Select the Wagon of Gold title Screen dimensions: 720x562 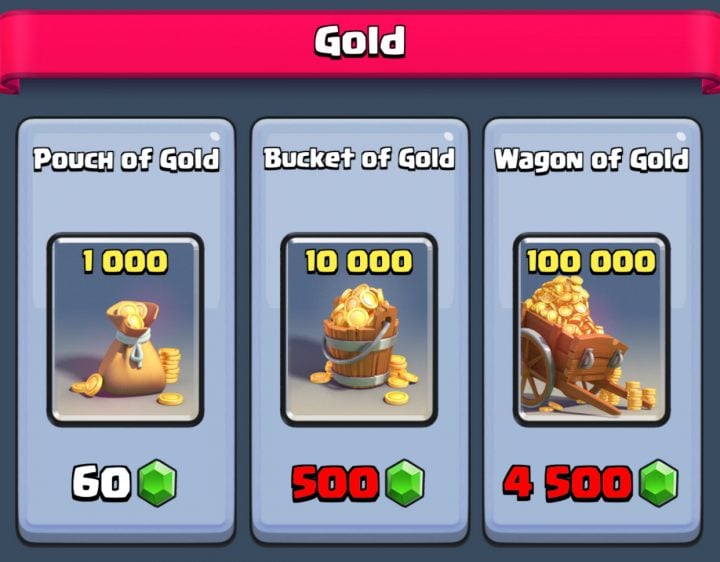coord(592,160)
